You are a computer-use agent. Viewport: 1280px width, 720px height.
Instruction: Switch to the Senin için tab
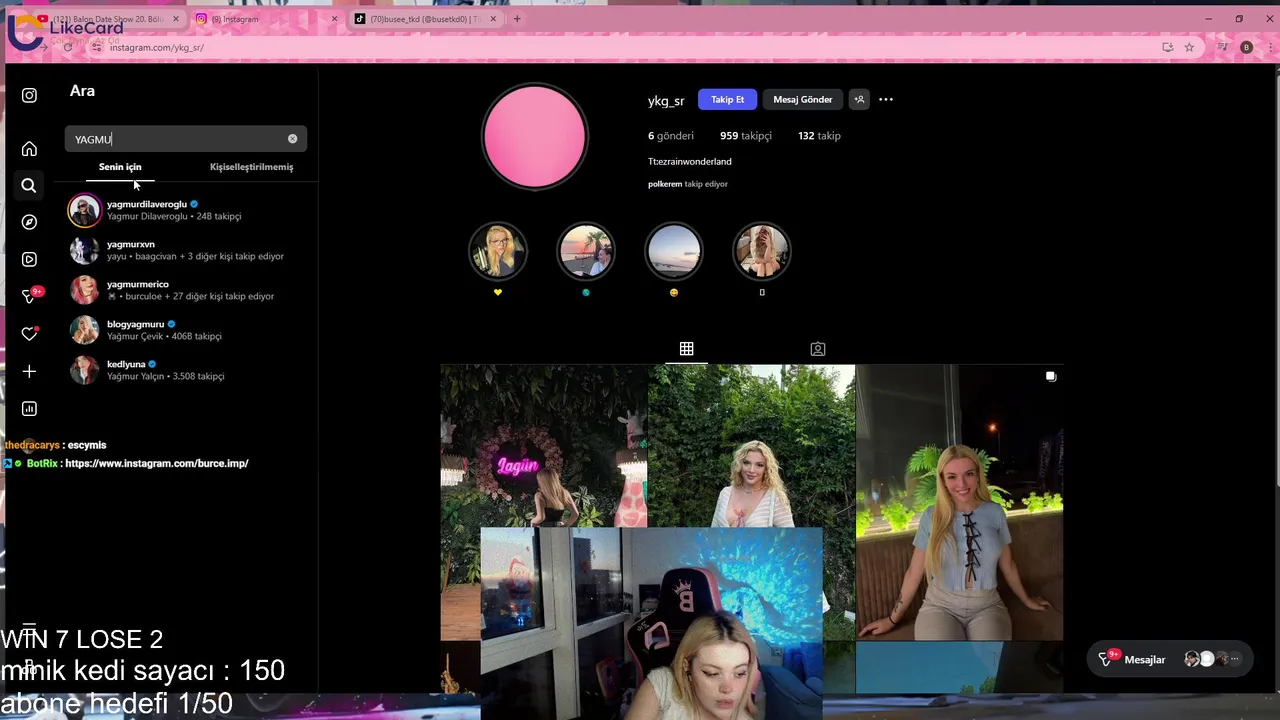coord(120,167)
